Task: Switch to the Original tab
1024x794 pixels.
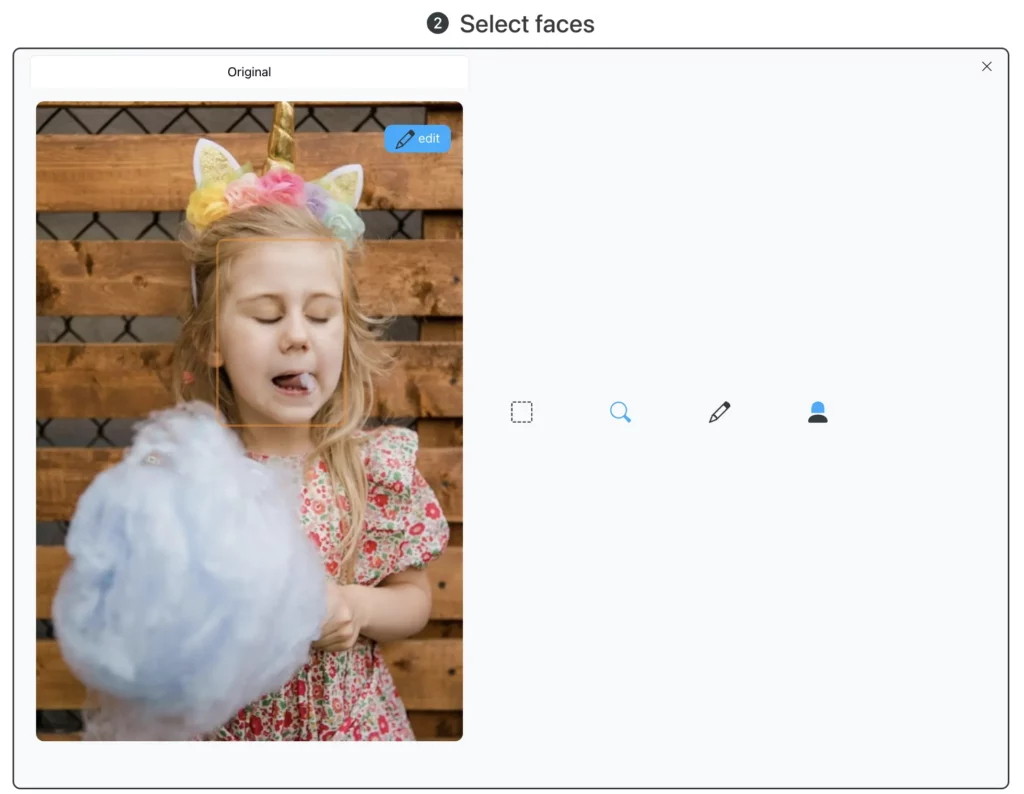Action: [249, 72]
